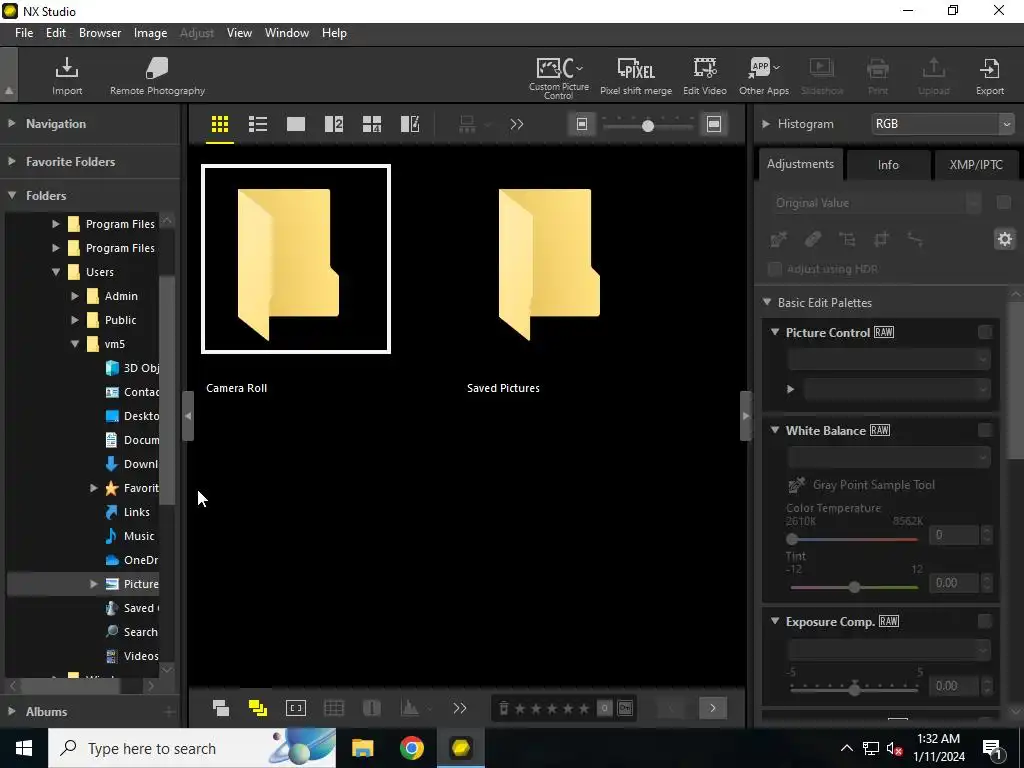Select the 4-image compare view
The width and height of the screenshot is (1024, 768).
click(x=372, y=124)
